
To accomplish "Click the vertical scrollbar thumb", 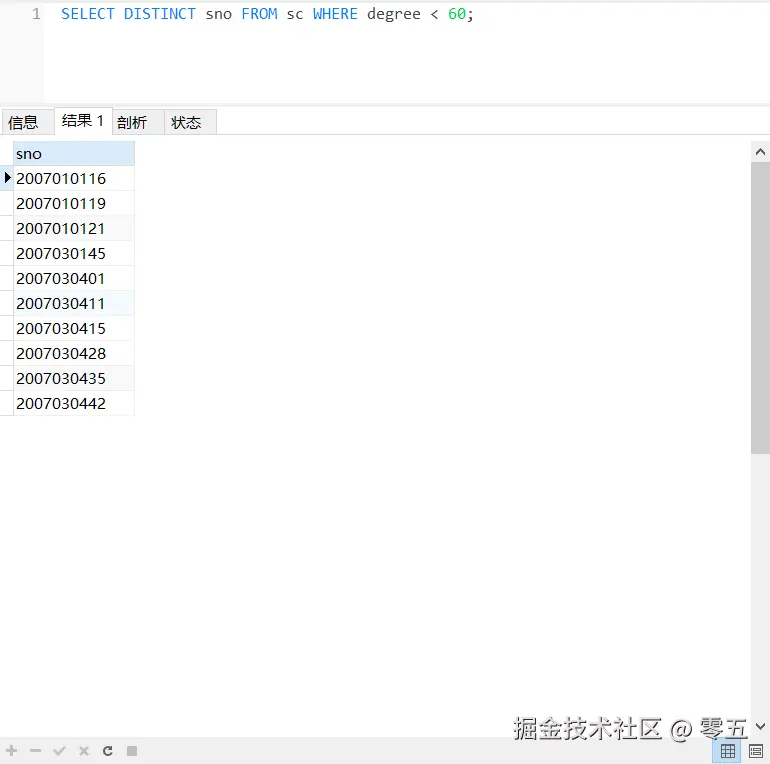I will pyautogui.click(x=760, y=308).
